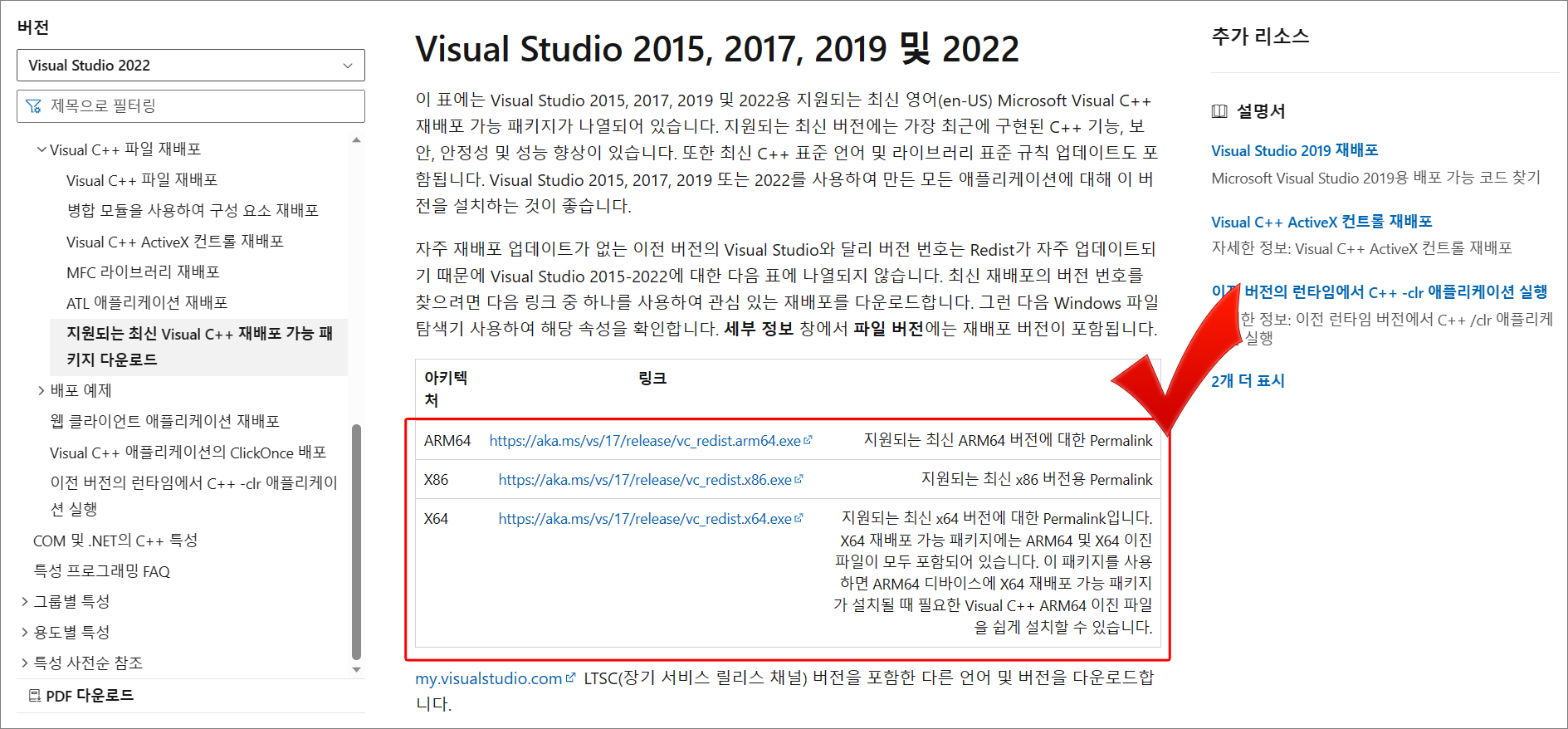Image resolution: width=1568 pixels, height=729 pixels.
Task: Click external link icon beside x64 link
Action: [x=799, y=518]
